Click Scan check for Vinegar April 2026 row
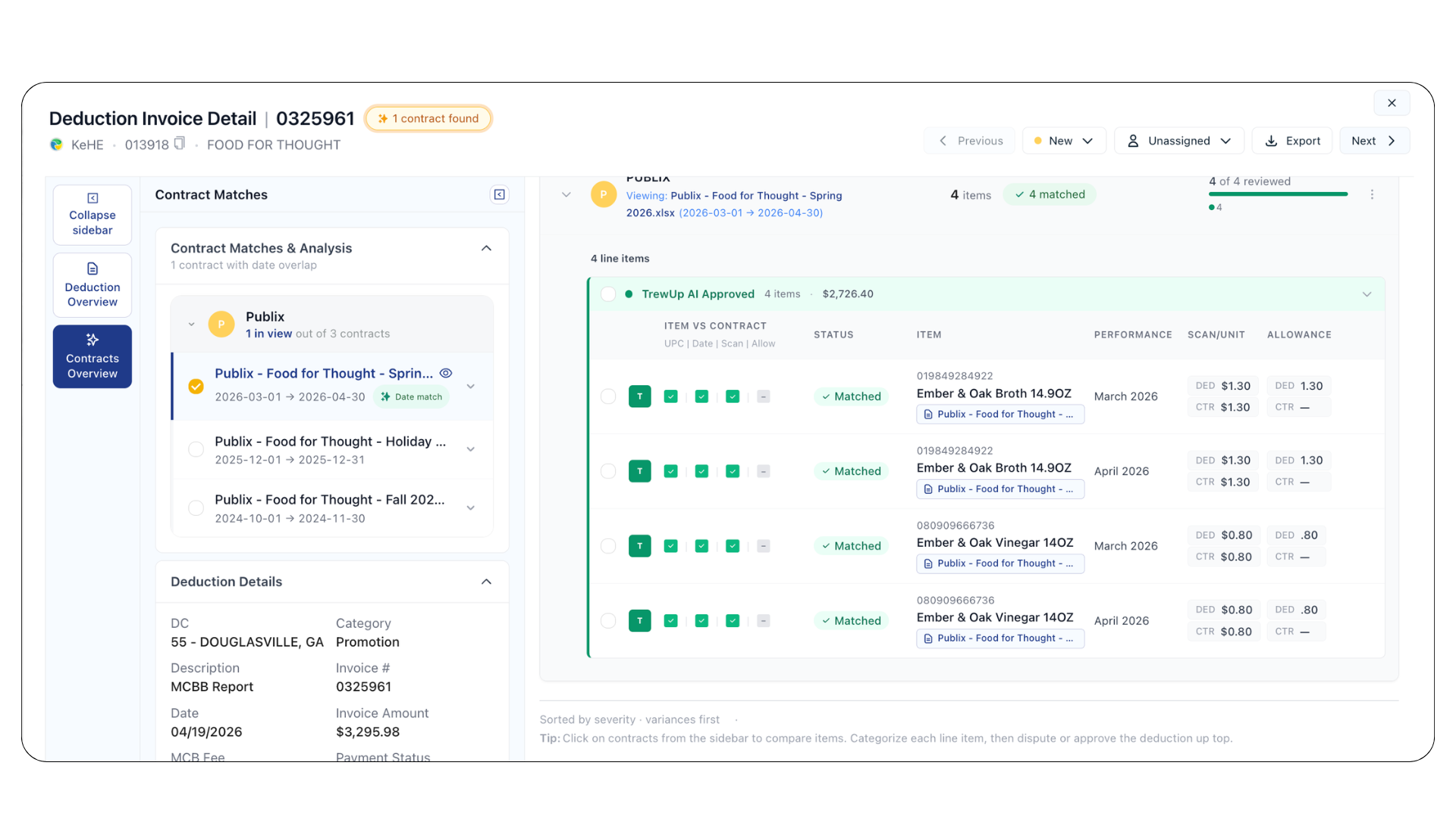 [x=733, y=621]
